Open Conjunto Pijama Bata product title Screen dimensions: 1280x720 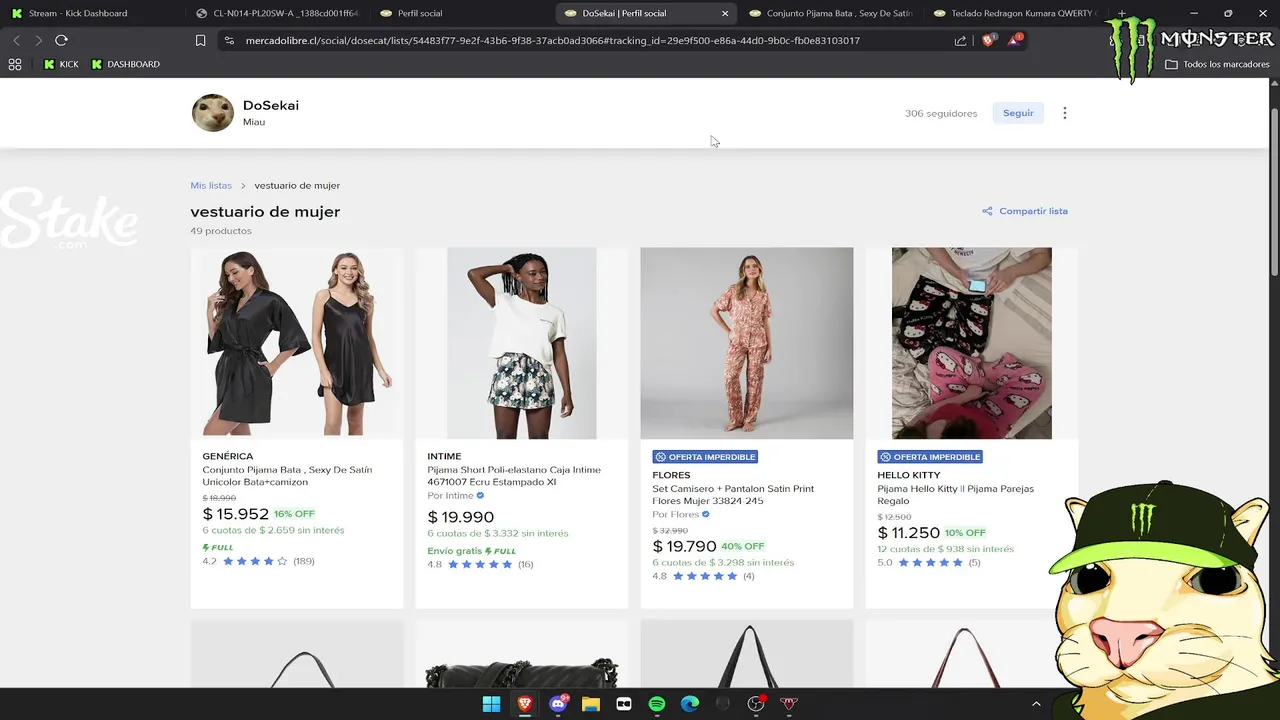point(288,476)
